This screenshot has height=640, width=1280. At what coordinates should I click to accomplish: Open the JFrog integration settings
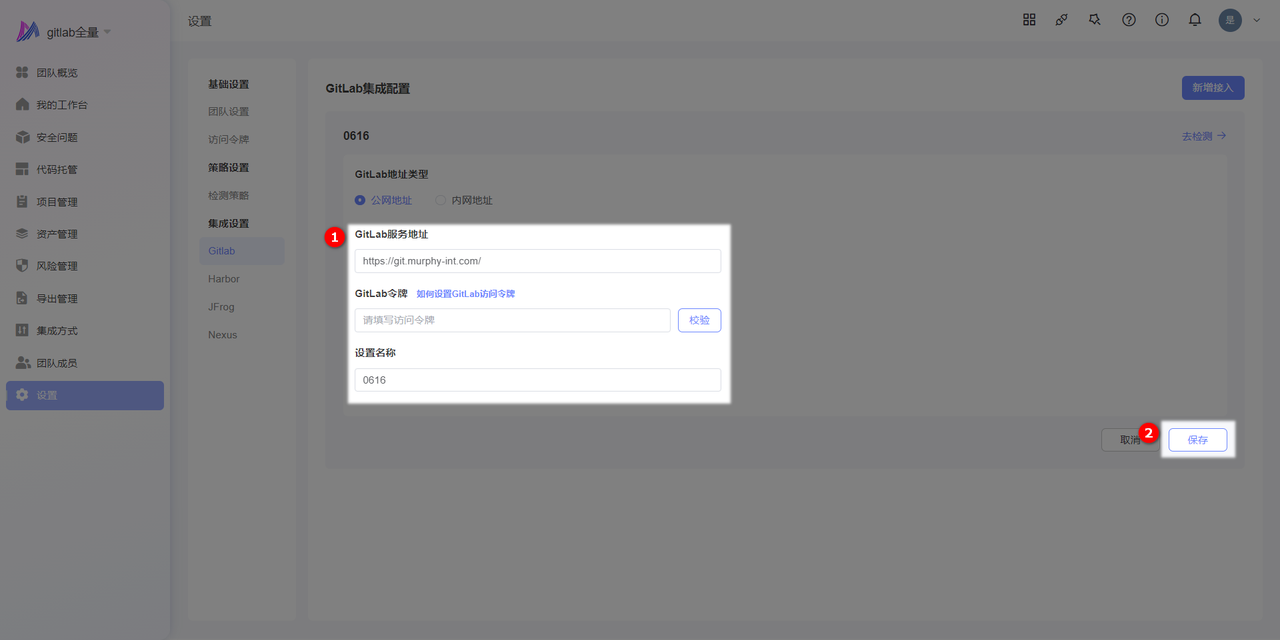pyautogui.click(x=221, y=307)
